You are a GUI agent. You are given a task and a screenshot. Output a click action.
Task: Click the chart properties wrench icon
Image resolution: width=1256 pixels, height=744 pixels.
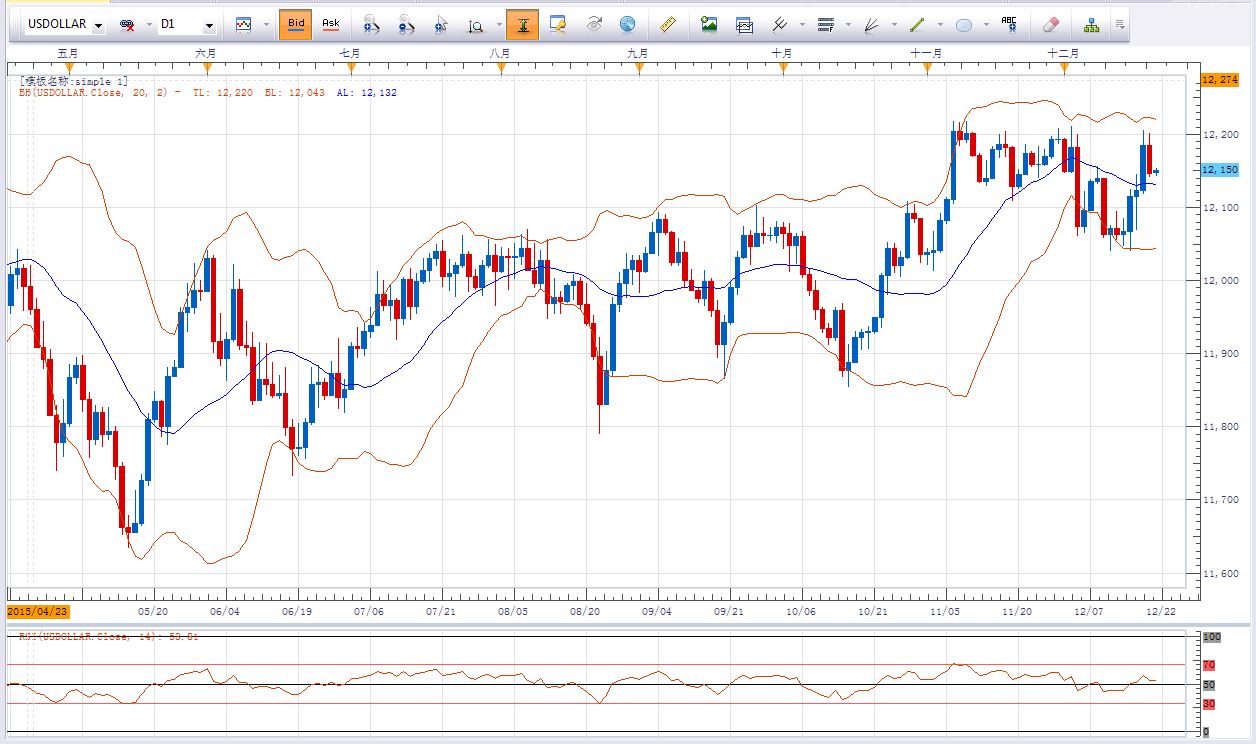558,24
